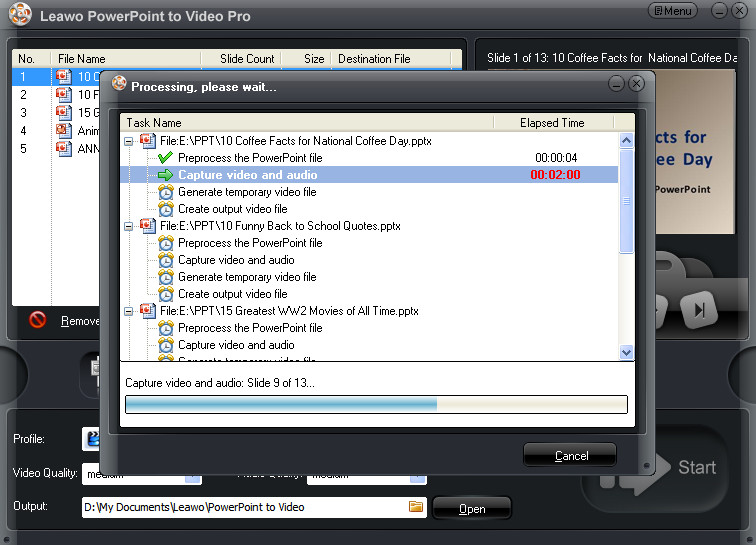Open the output folder with Open button
This screenshot has width=756, height=545.
[x=472, y=508]
